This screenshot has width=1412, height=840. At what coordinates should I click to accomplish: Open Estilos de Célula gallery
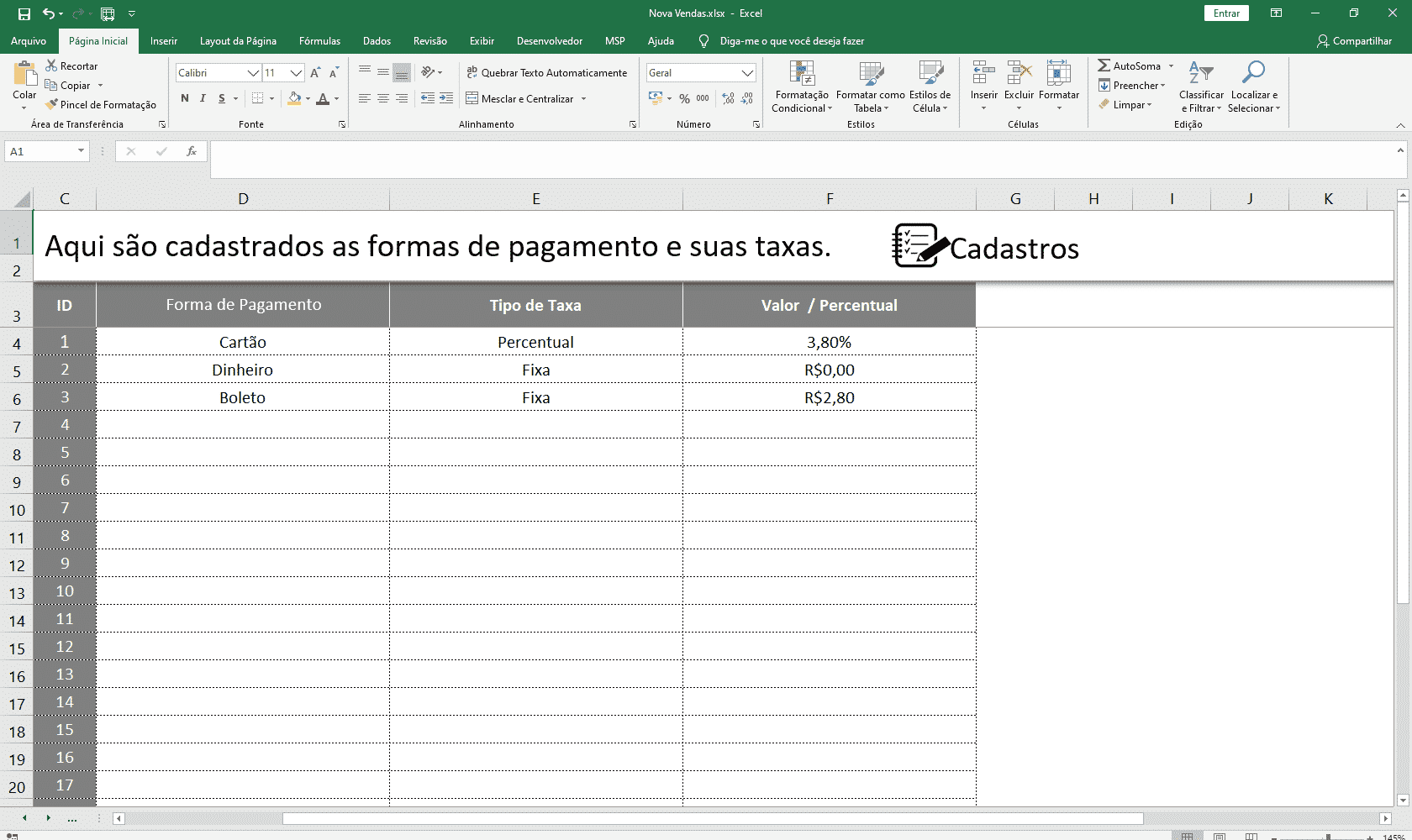930,87
